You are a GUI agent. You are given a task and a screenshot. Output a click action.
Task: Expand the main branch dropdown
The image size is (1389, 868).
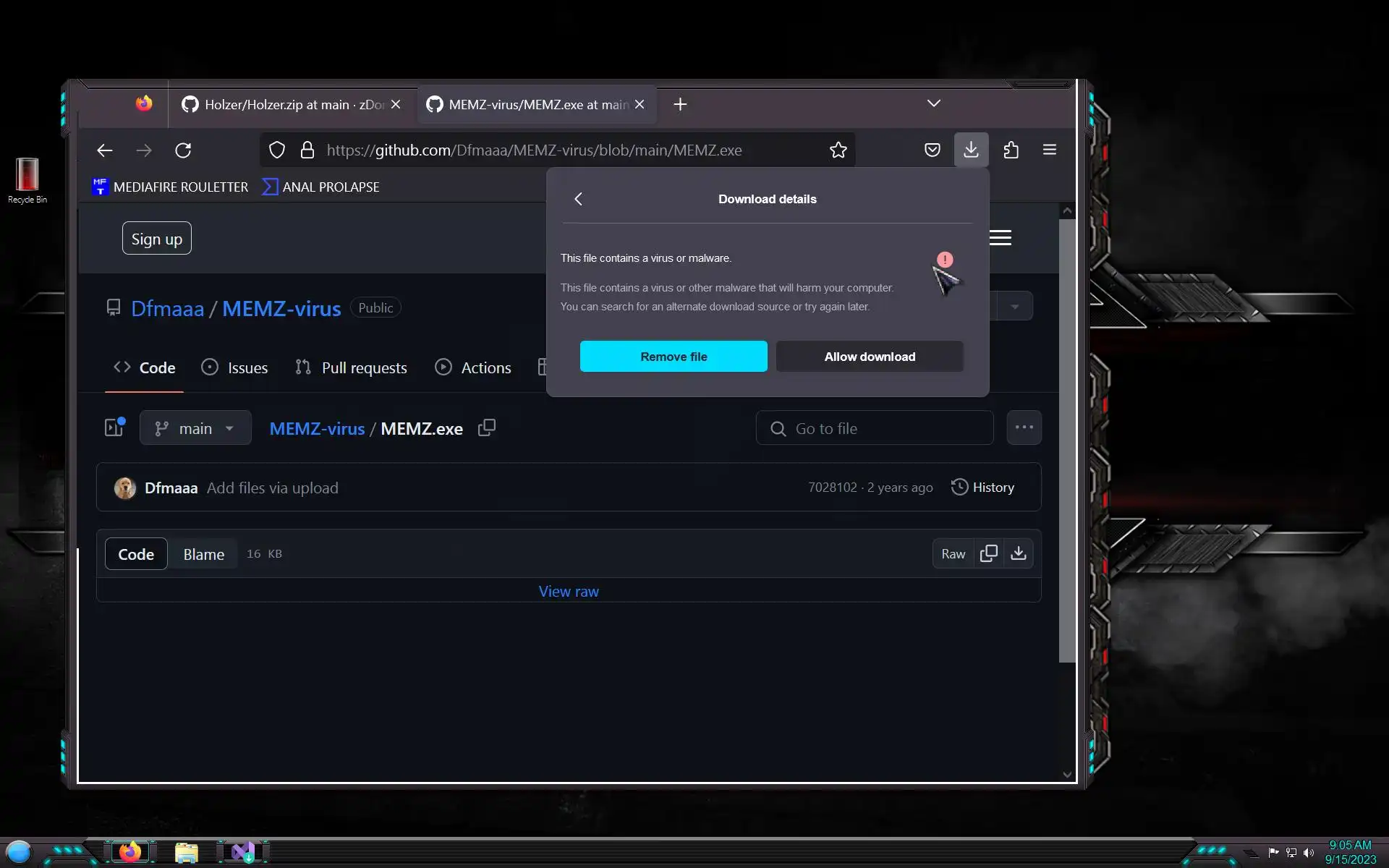click(x=195, y=428)
